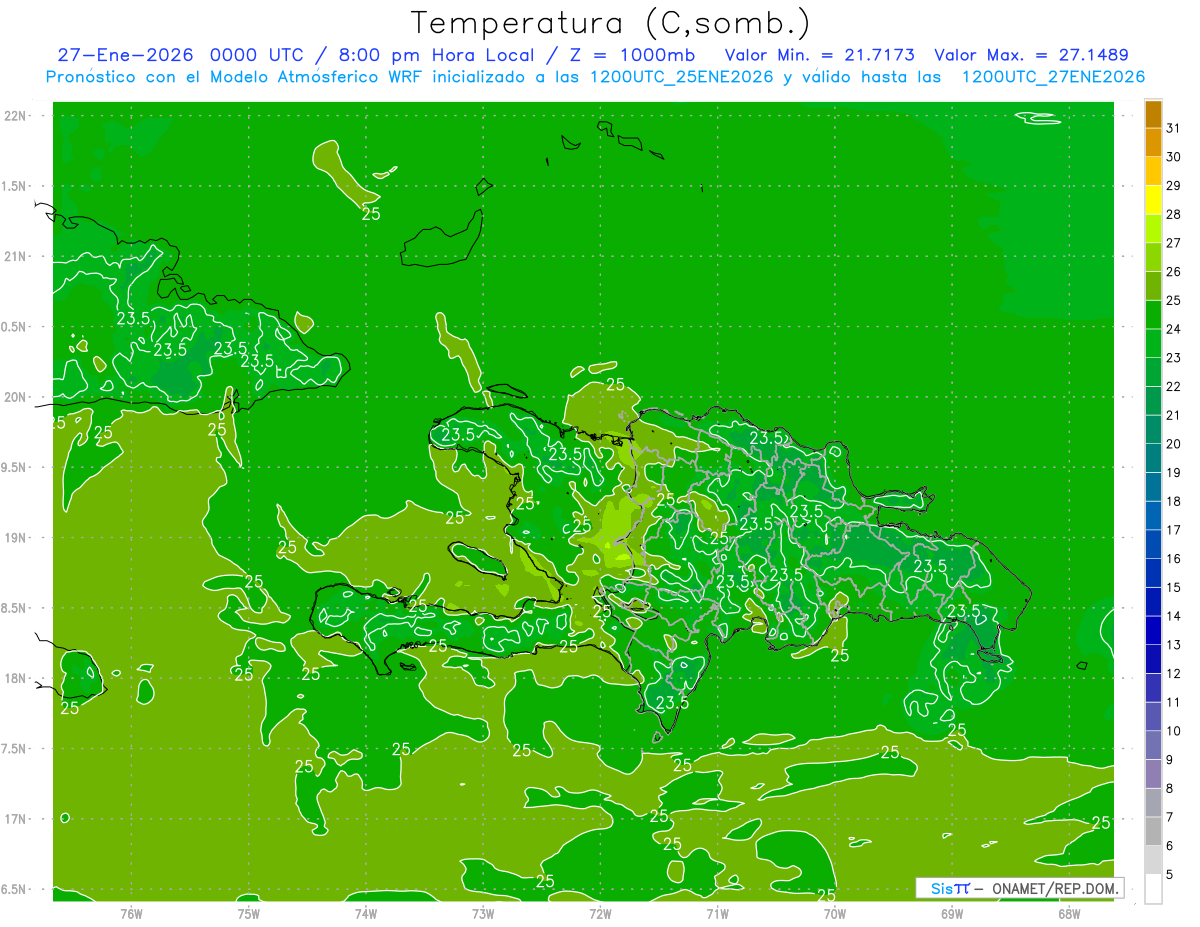
Task: Click the color bar label '7'
Action: tap(1170, 817)
